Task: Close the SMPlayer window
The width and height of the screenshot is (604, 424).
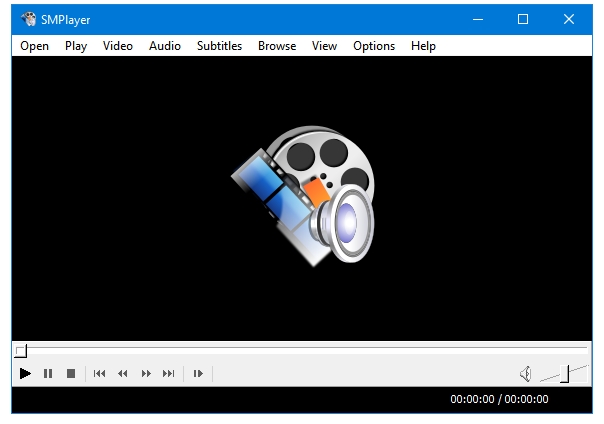Action: pos(569,19)
